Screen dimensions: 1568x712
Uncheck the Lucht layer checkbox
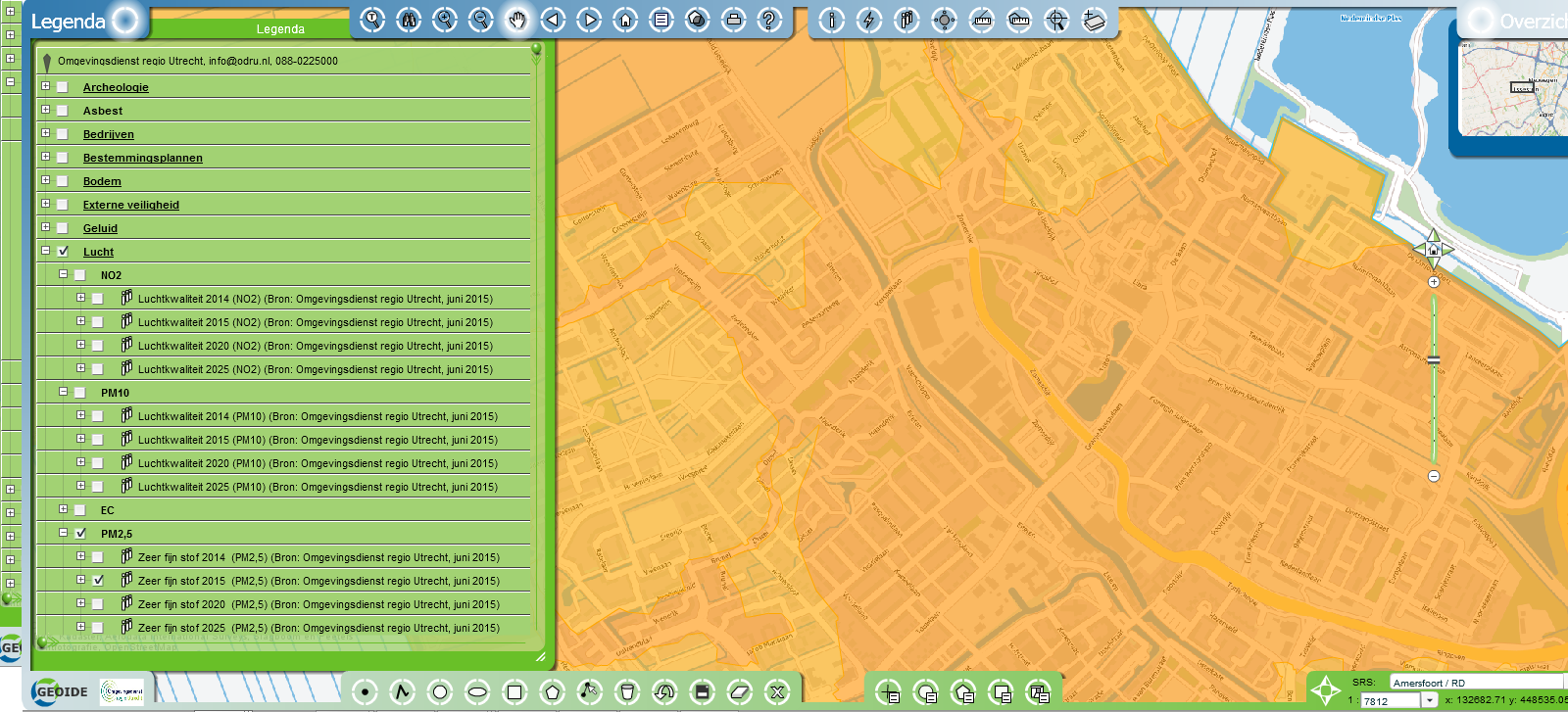tap(63, 252)
